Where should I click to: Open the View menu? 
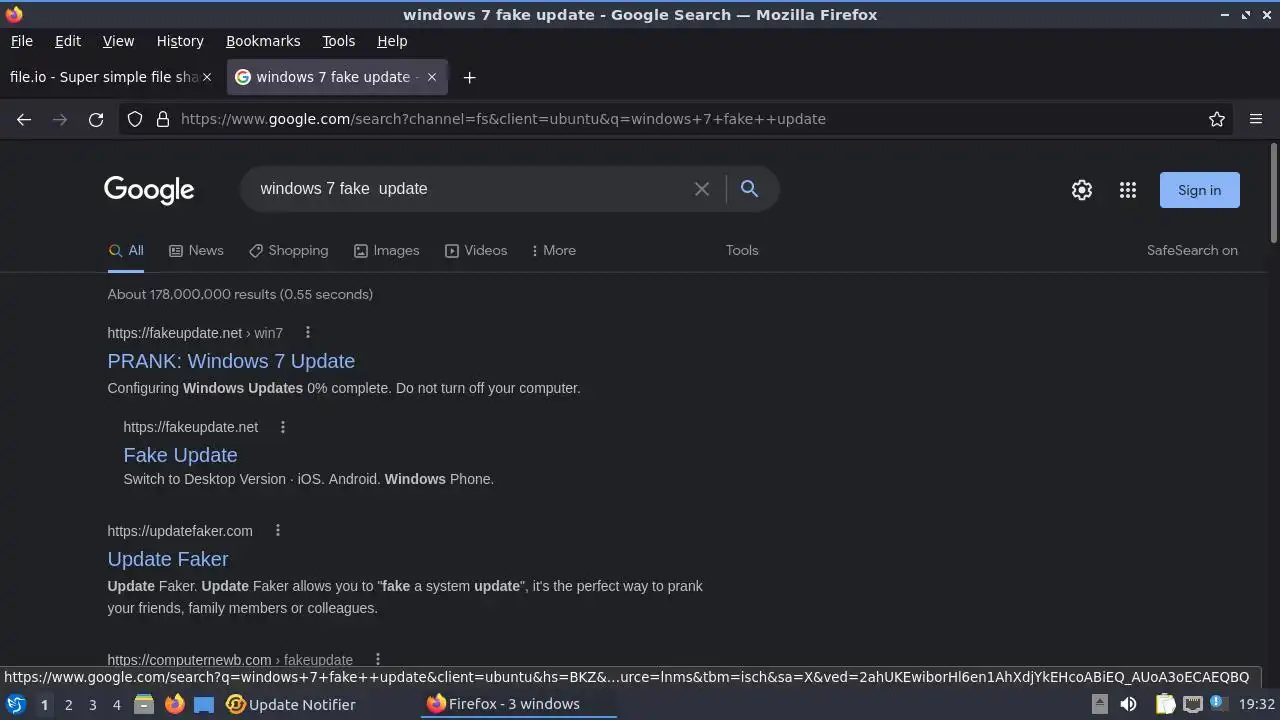tap(118, 41)
